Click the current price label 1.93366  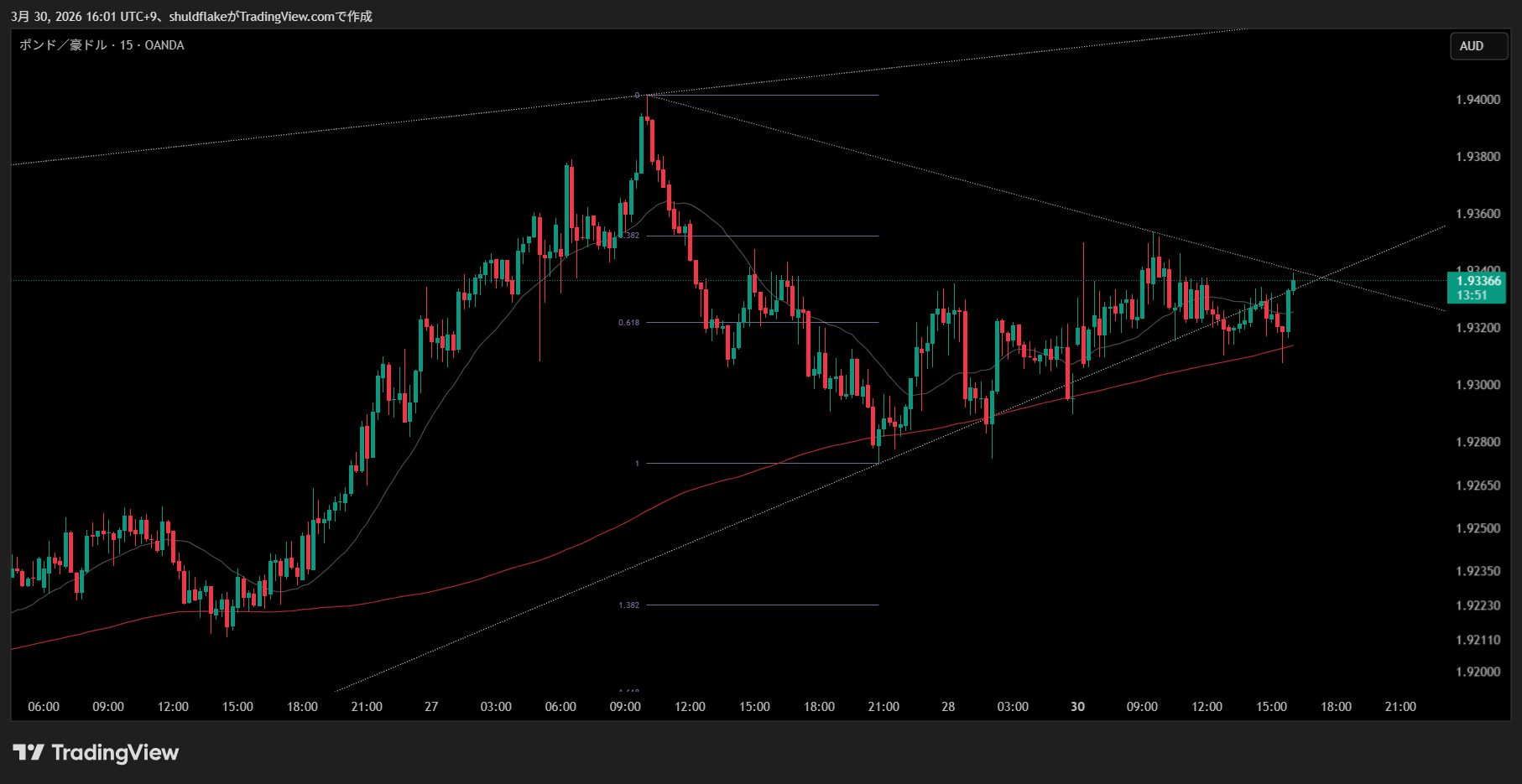1478,281
